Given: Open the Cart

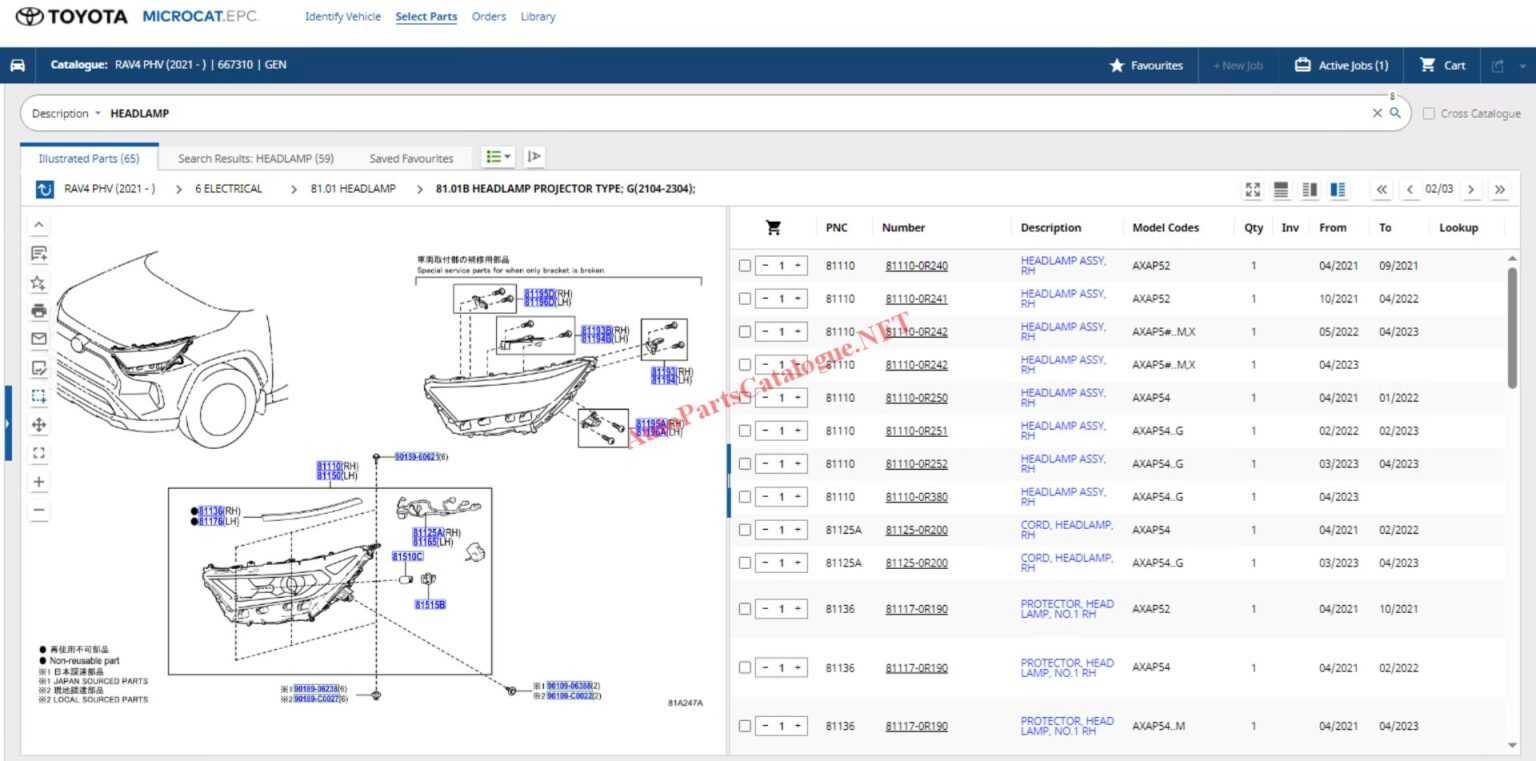Looking at the screenshot, I should pyautogui.click(x=1442, y=65).
